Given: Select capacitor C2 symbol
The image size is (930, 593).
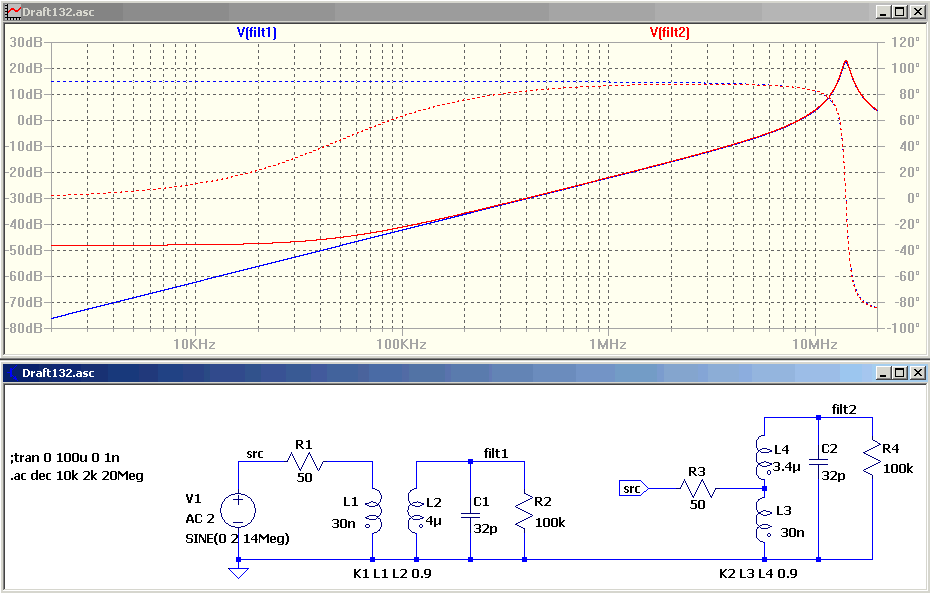Looking at the screenshot, I should 818,462.
